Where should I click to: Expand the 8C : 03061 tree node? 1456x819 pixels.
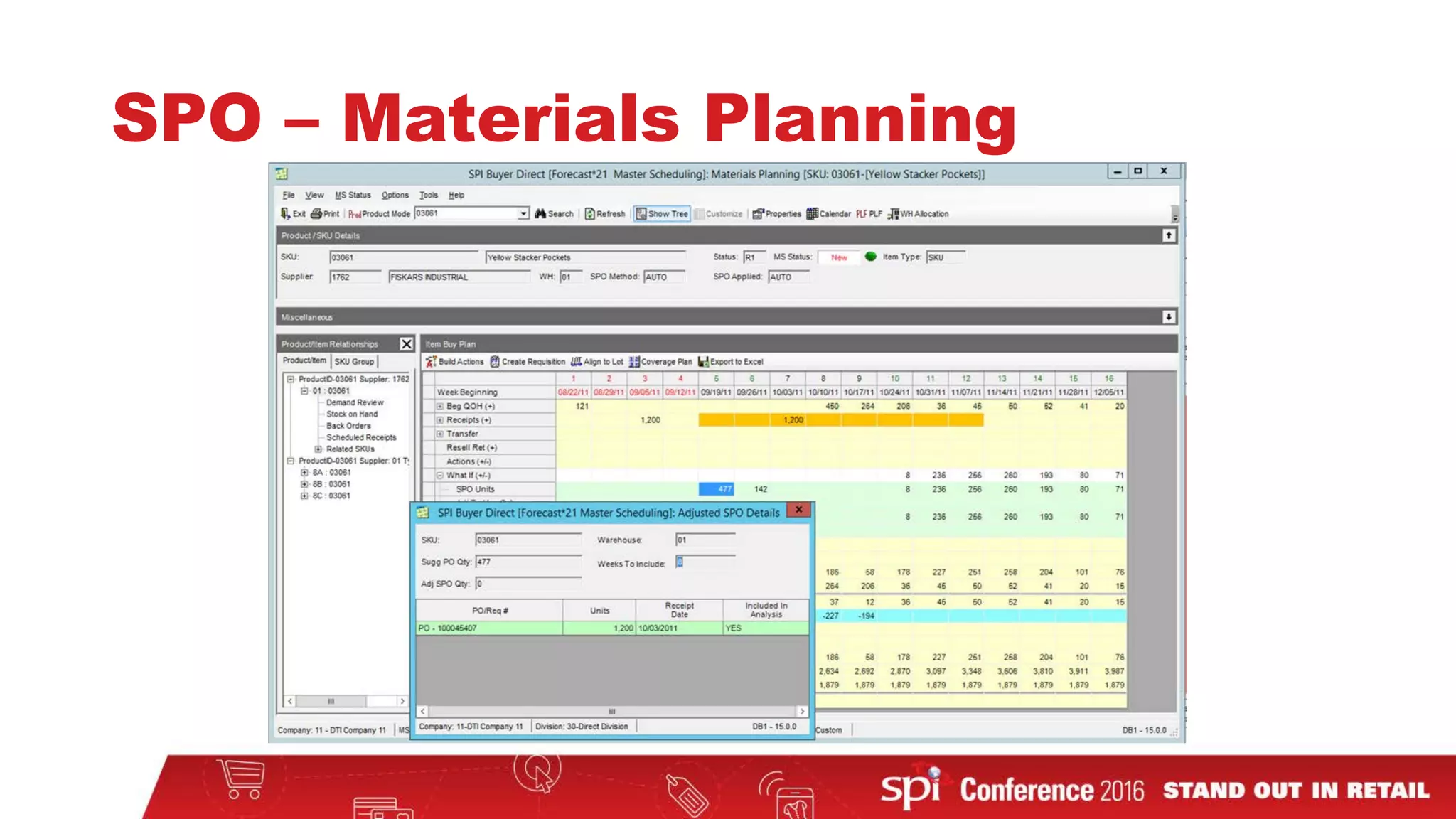(304, 496)
